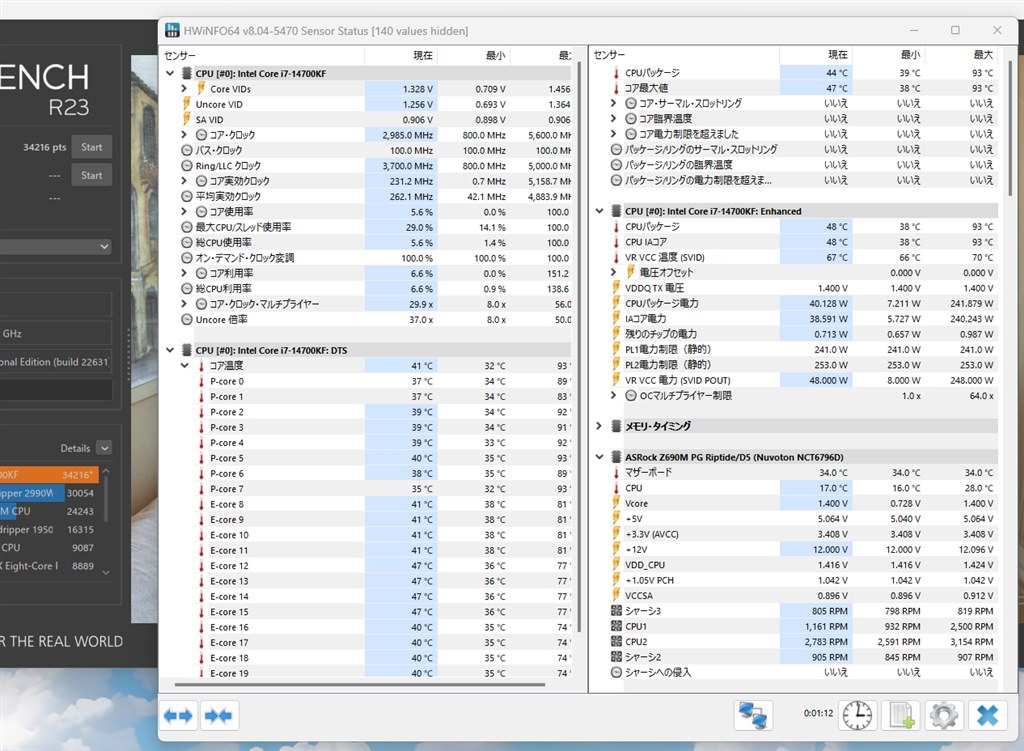Click the ASRock Z690M chip icon
This screenshot has height=751, width=1024.
[616, 457]
